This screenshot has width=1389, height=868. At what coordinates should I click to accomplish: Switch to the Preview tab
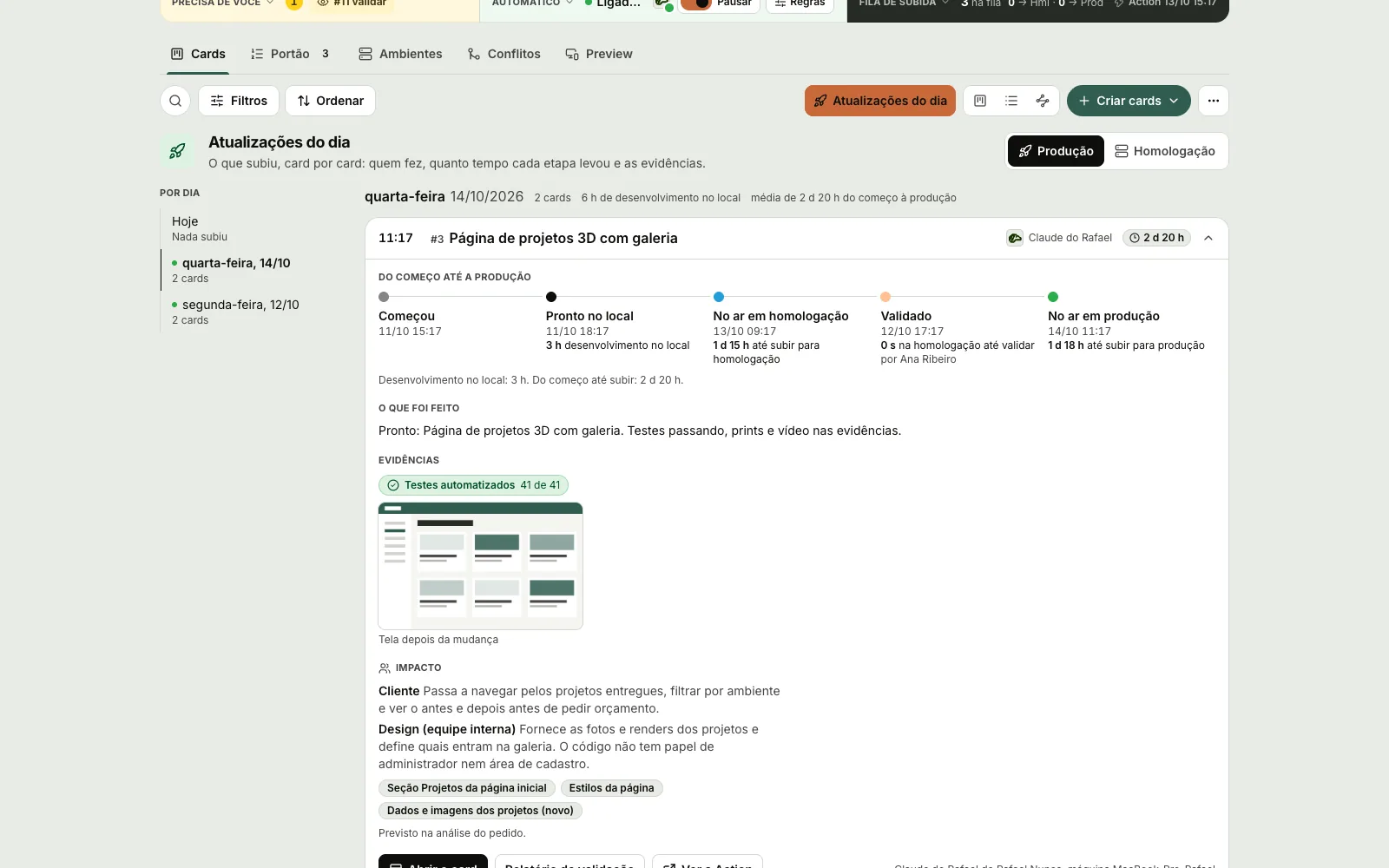pos(599,54)
